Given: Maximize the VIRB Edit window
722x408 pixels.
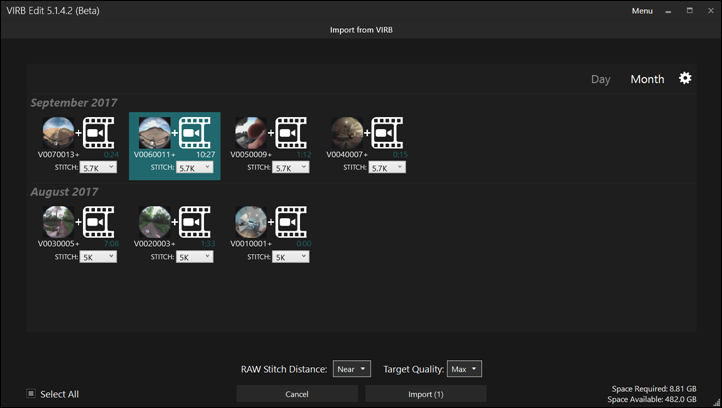Looking at the screenshot, I should coord(689,10).
